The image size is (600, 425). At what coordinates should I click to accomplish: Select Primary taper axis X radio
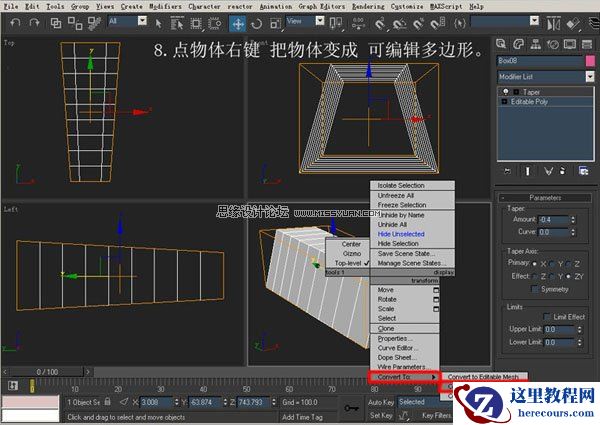pos(535,264)
